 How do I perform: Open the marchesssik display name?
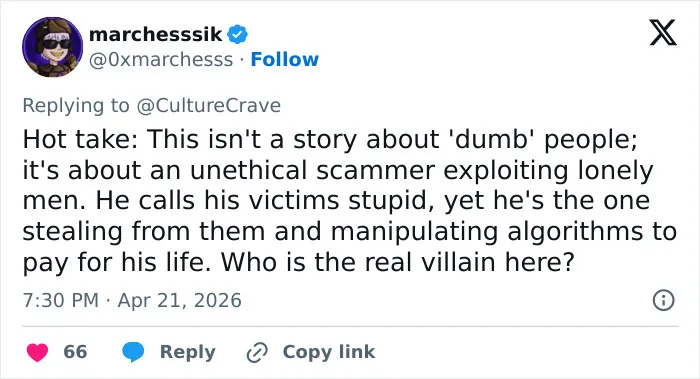pyautogui.click(x=155, y=34)
